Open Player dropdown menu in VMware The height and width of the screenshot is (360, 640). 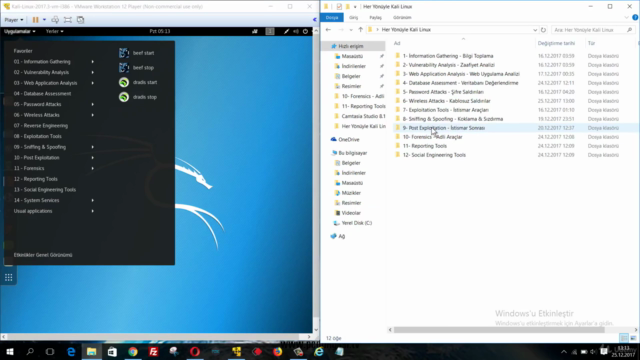coord(13,20)
